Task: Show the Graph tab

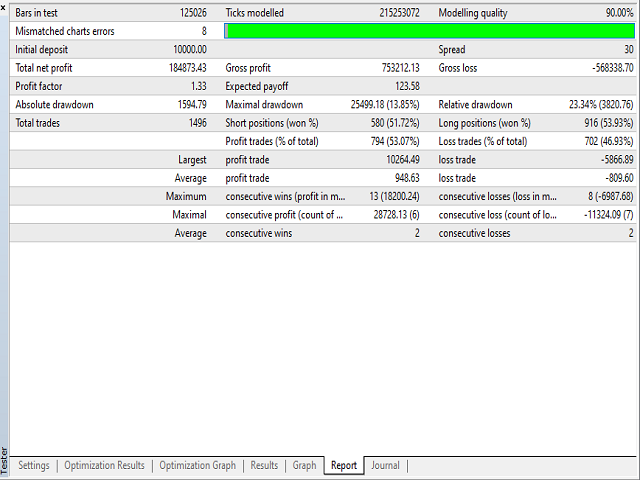Action: coord(304,465)
